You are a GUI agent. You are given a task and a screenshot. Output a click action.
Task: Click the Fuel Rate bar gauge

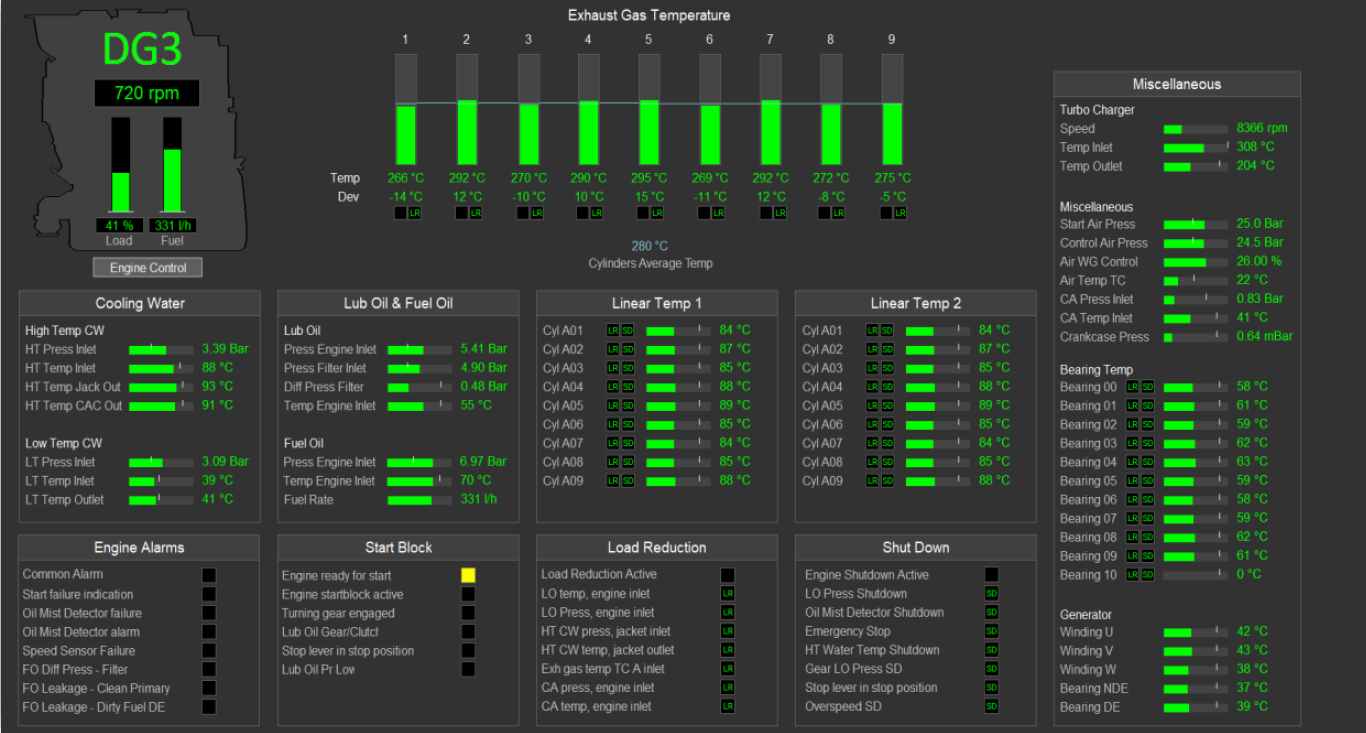coord(420,500)
